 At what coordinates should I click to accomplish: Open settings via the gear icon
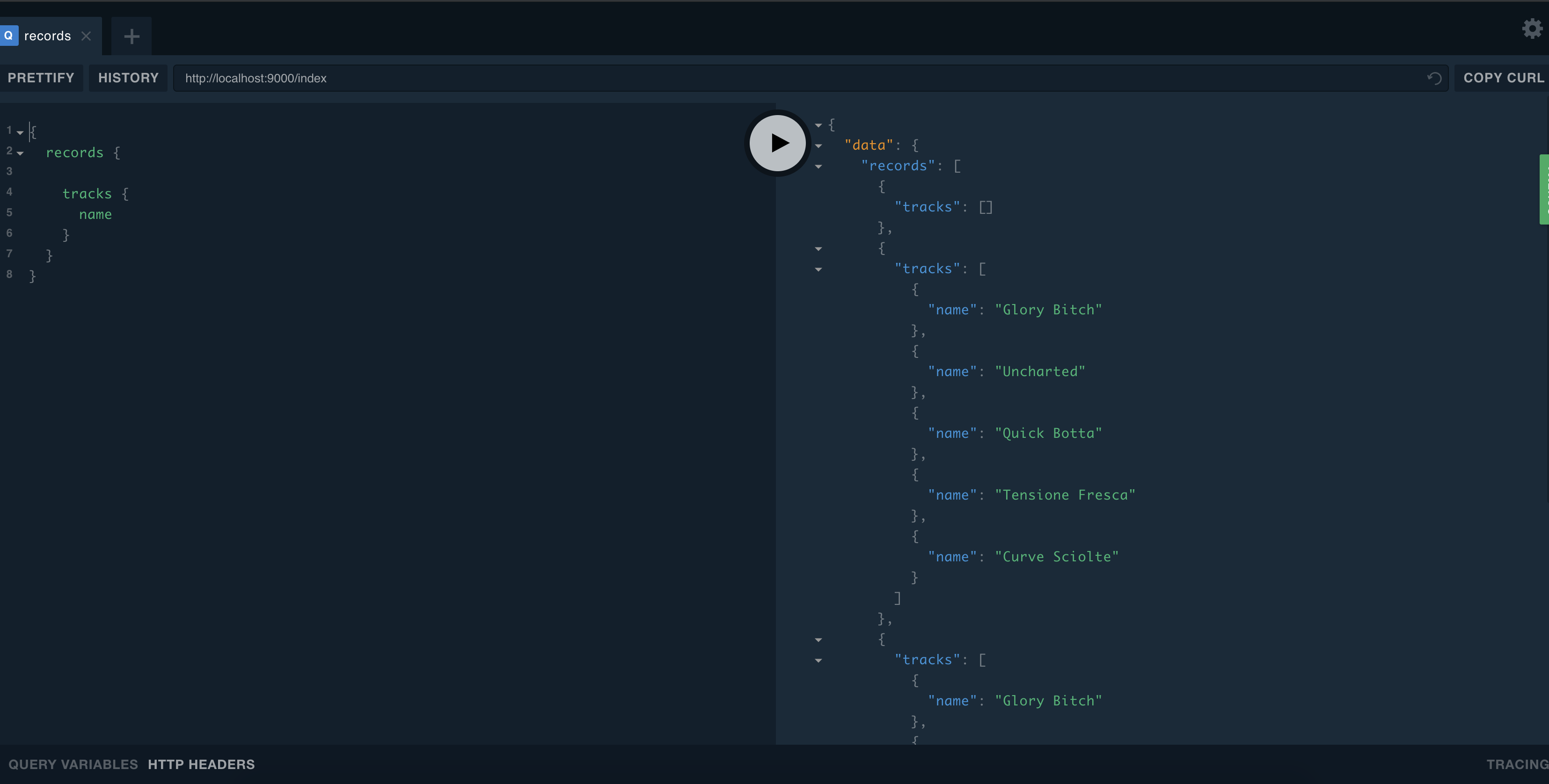click(x=1532, y=28)
